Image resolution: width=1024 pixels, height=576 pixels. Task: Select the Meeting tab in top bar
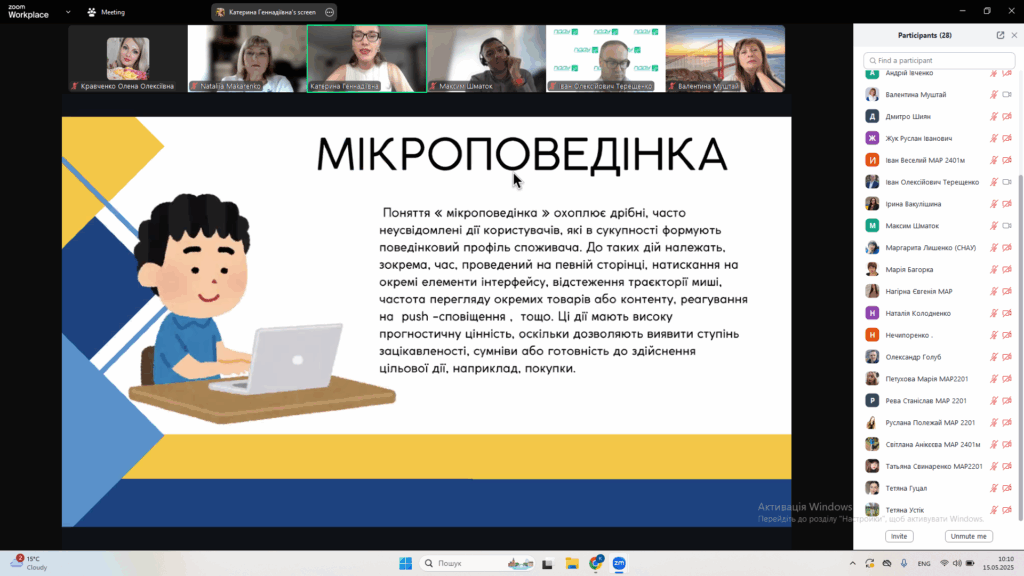click(x=112, y=12)
